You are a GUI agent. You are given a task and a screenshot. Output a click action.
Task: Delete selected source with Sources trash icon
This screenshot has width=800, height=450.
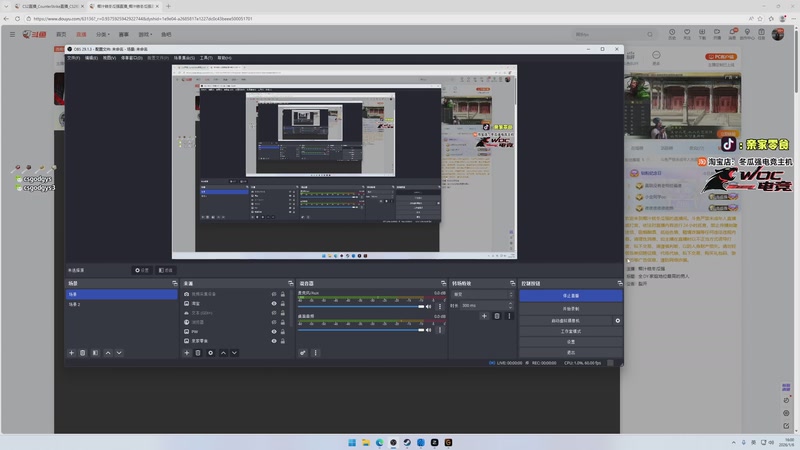point(198,353)
